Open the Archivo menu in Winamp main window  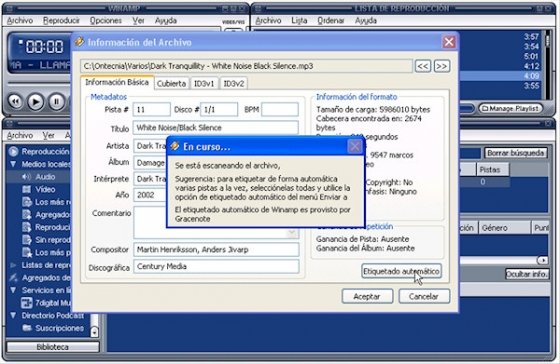coord(20,21)
